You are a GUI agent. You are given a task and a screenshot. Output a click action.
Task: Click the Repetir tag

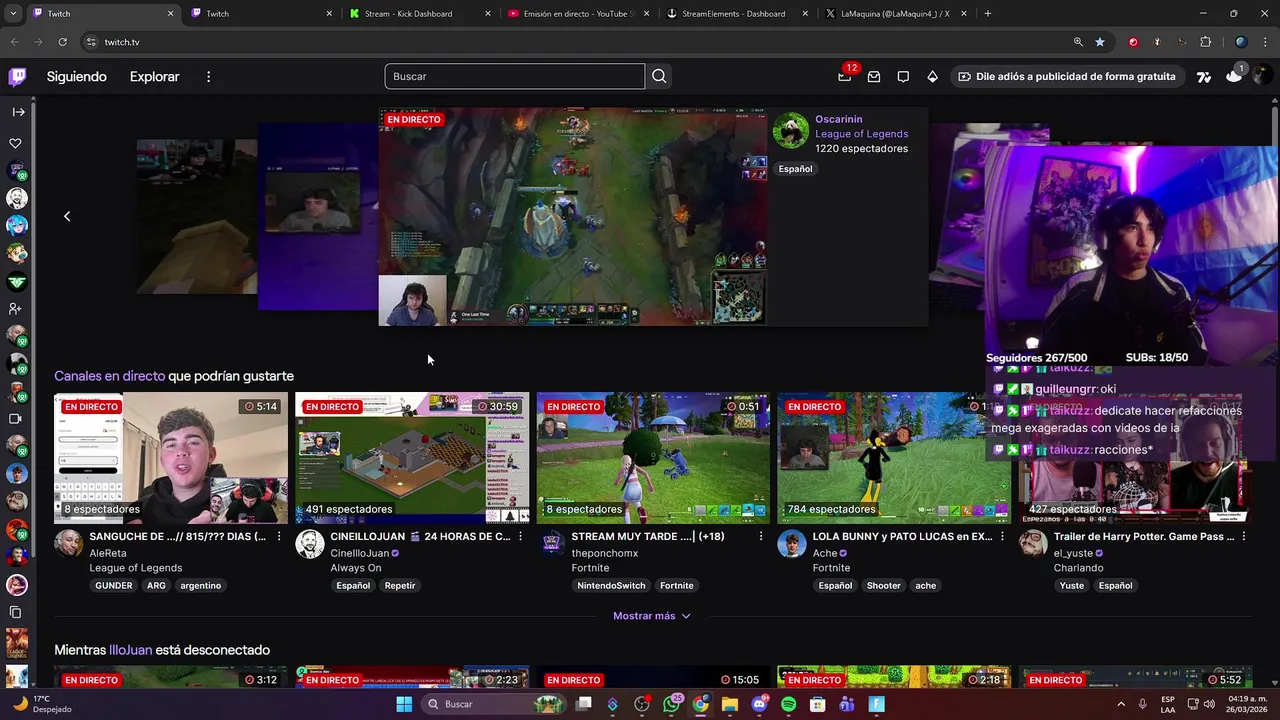(400, 585)
